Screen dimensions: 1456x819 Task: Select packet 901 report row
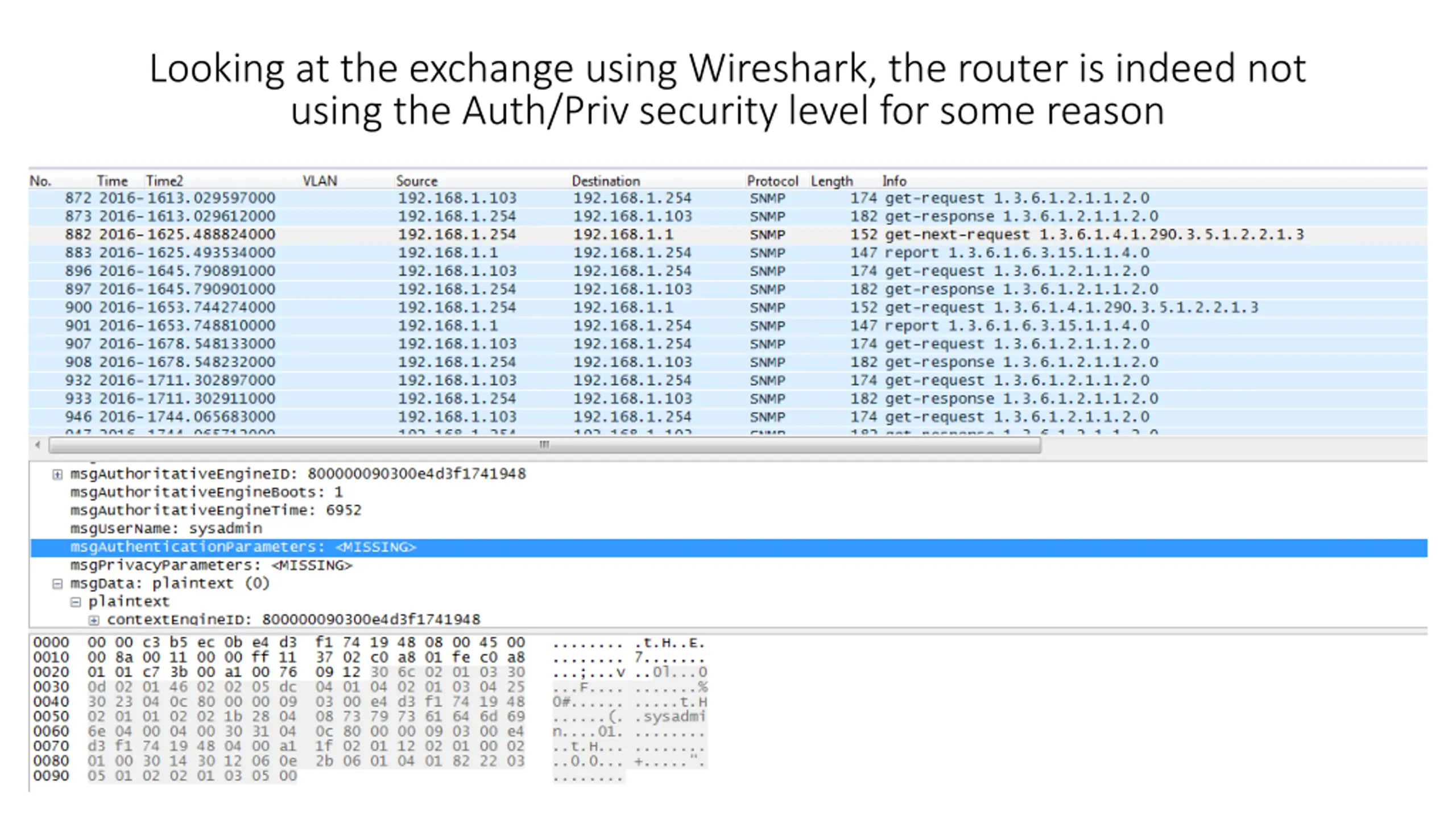[728, 326]
